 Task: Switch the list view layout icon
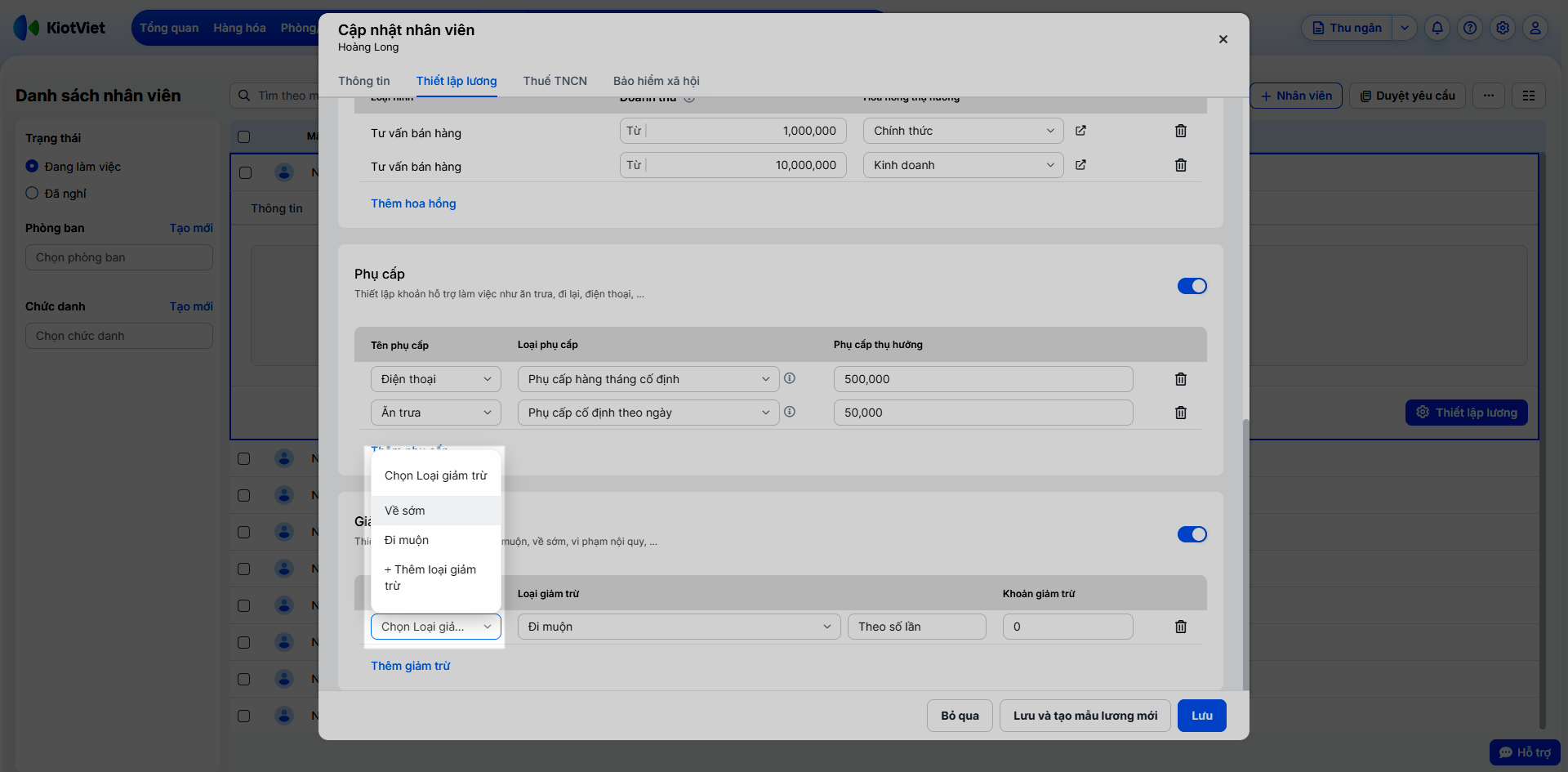point(1529,96)
